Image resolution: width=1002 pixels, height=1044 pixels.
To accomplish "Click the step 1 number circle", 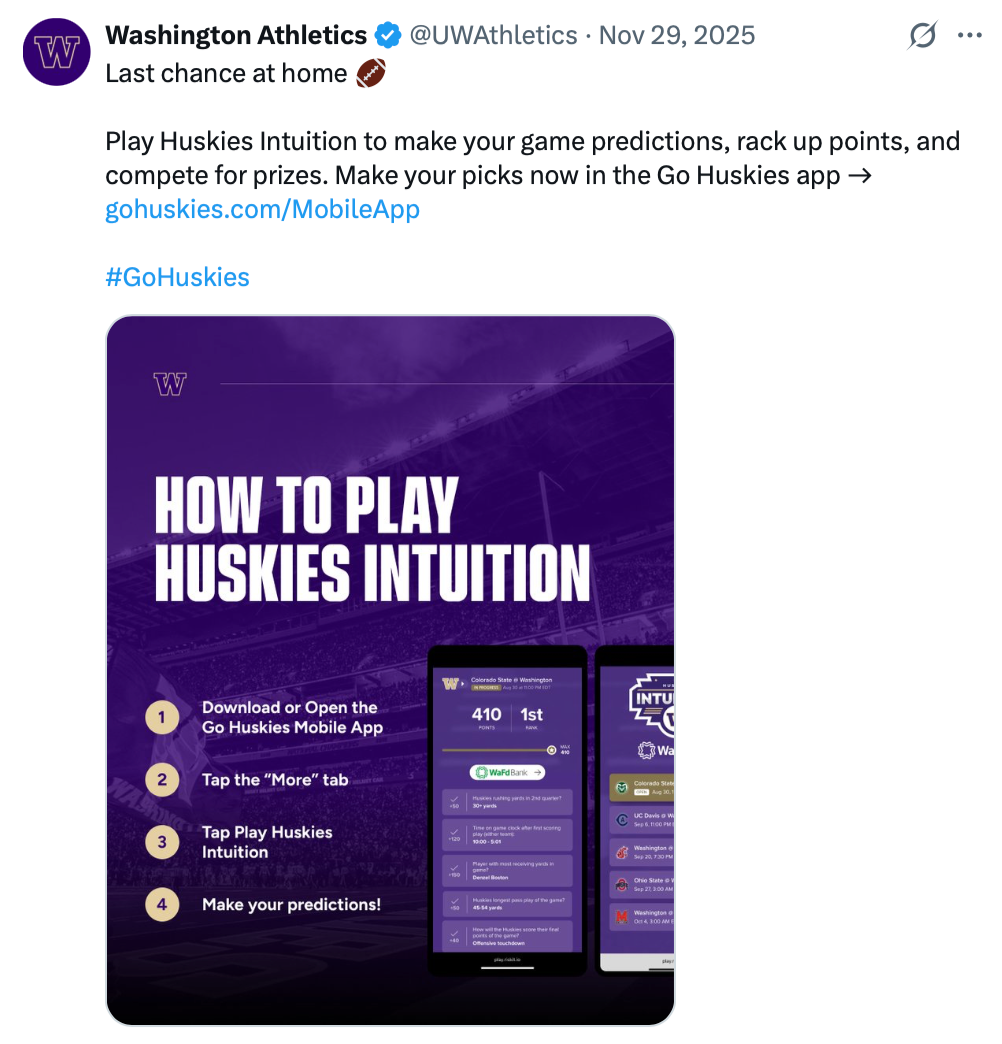I will (x=162, y=717).
